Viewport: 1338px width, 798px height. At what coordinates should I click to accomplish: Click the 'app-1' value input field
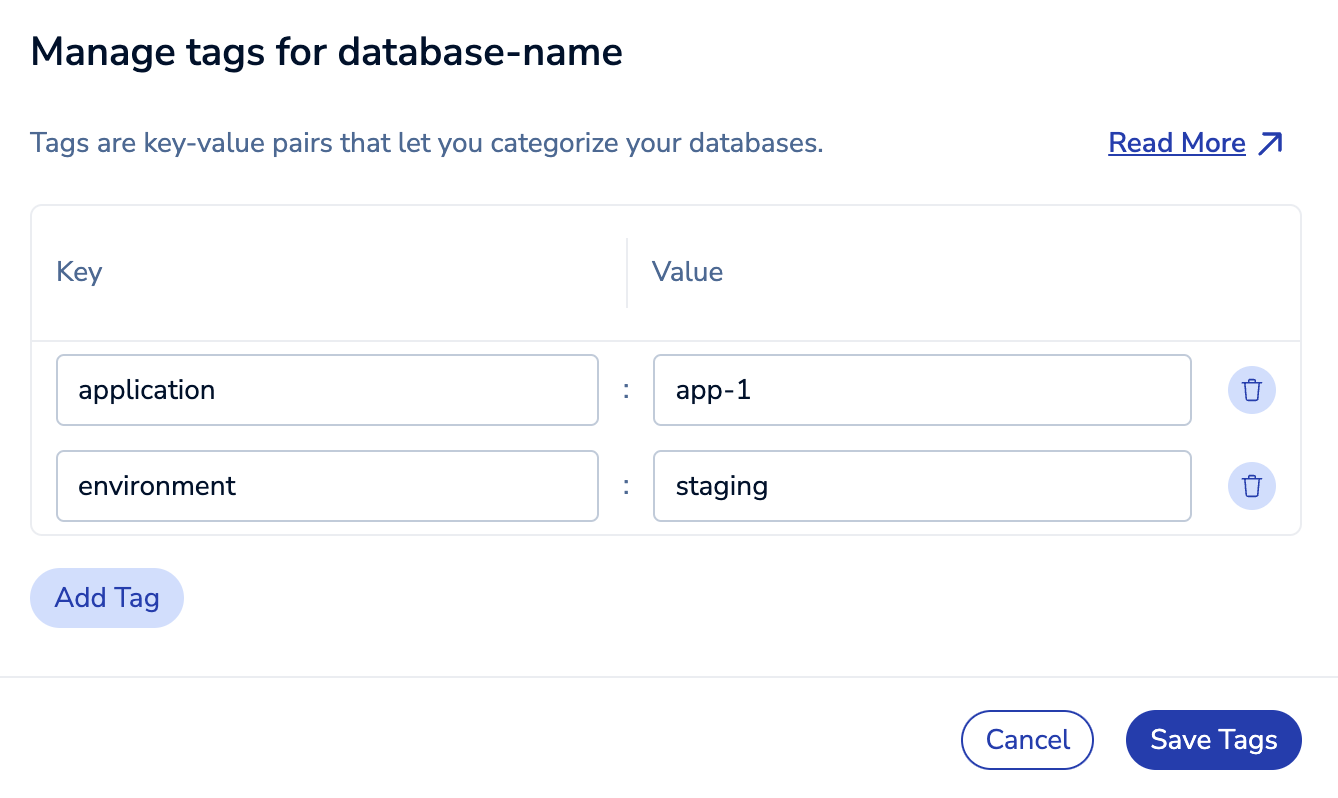point(921,390)
